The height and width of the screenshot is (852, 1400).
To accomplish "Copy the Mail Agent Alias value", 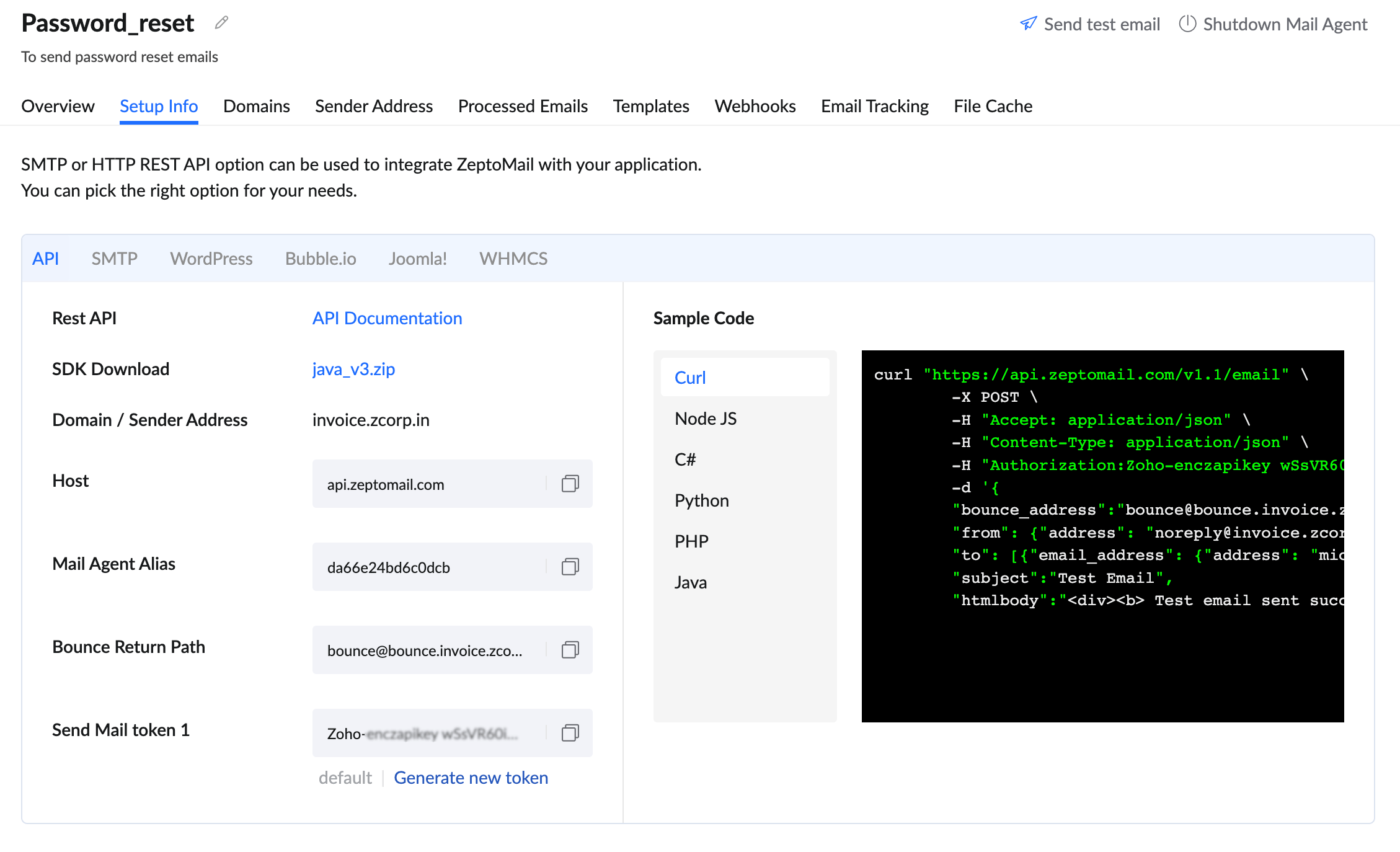I will pyautogui.click(x=570, y=567).
